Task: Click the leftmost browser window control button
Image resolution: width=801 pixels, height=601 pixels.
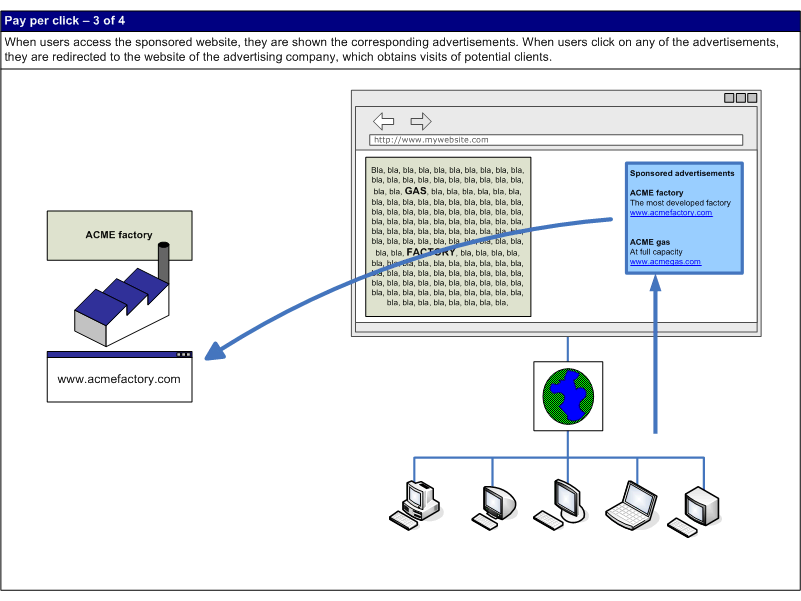Action: click(x=729, y=98)
